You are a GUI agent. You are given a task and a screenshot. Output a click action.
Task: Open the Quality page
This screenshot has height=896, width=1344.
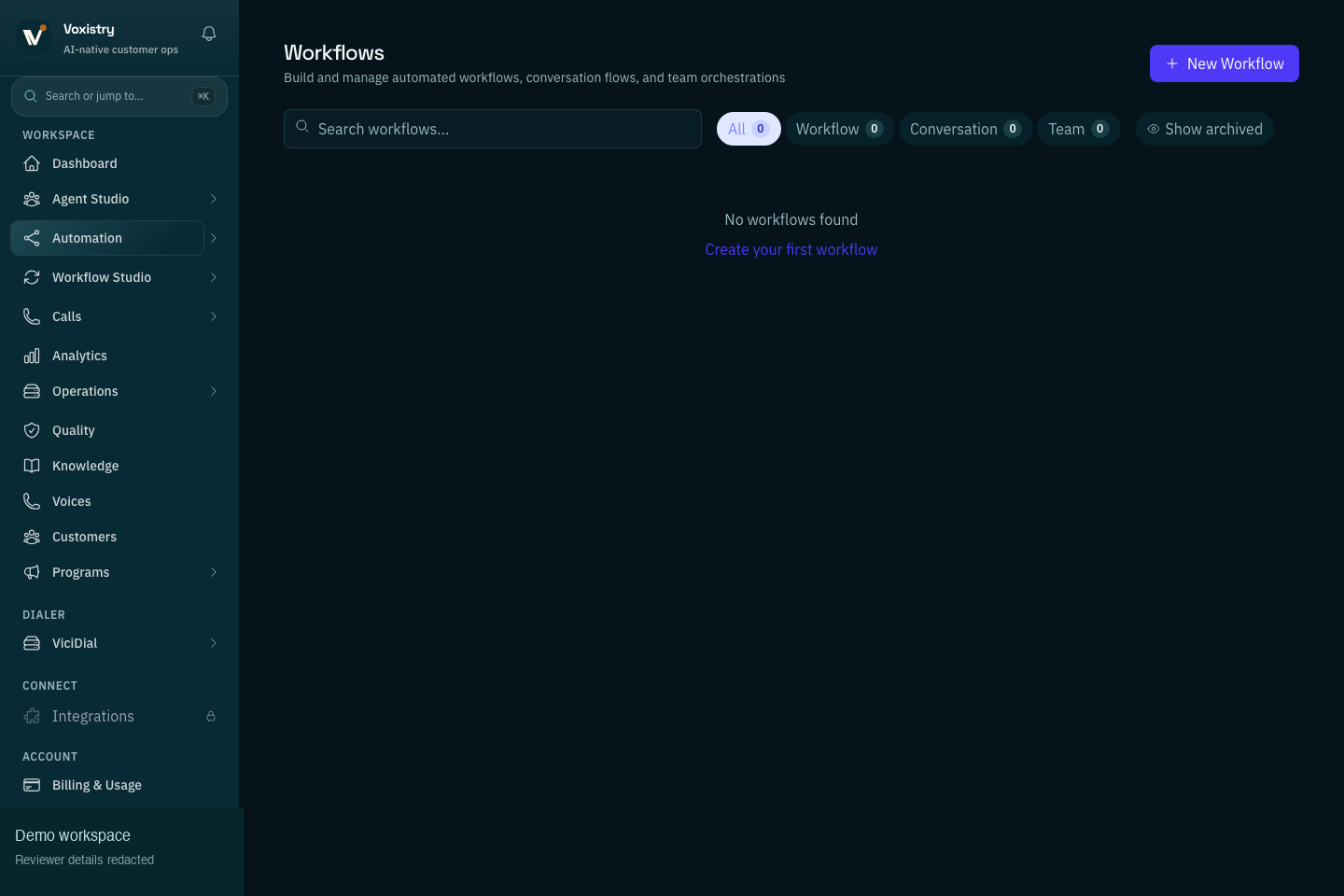119,430
